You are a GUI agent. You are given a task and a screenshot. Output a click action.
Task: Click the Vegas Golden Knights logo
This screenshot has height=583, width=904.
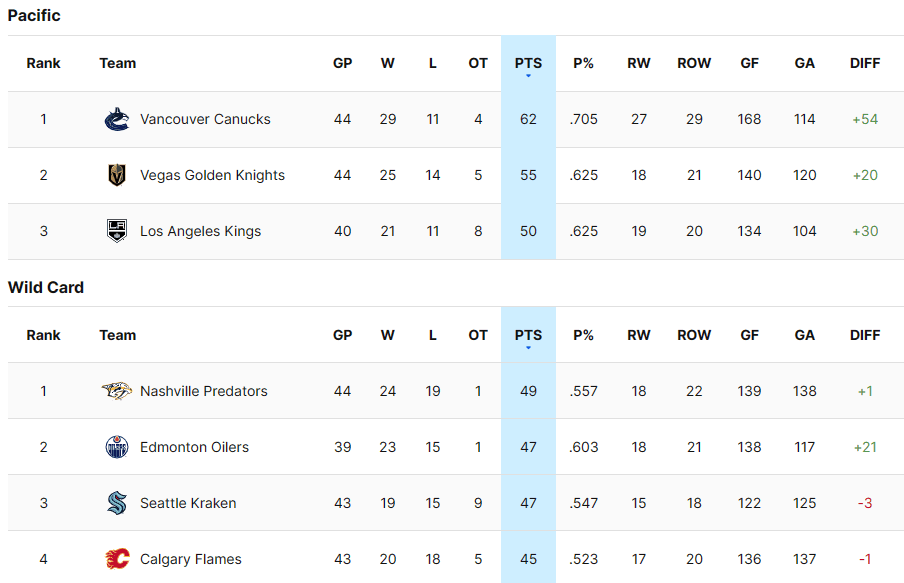click(x=117, y=175)
